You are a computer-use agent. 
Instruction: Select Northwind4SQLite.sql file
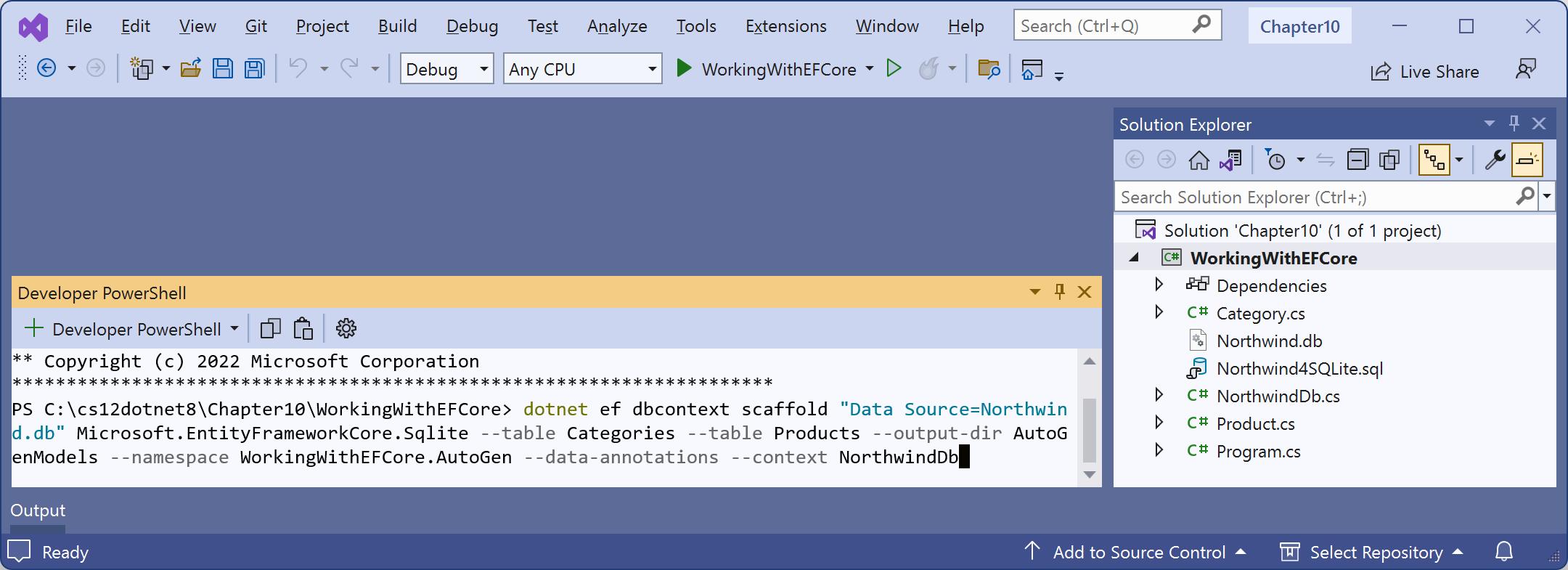1299,369
